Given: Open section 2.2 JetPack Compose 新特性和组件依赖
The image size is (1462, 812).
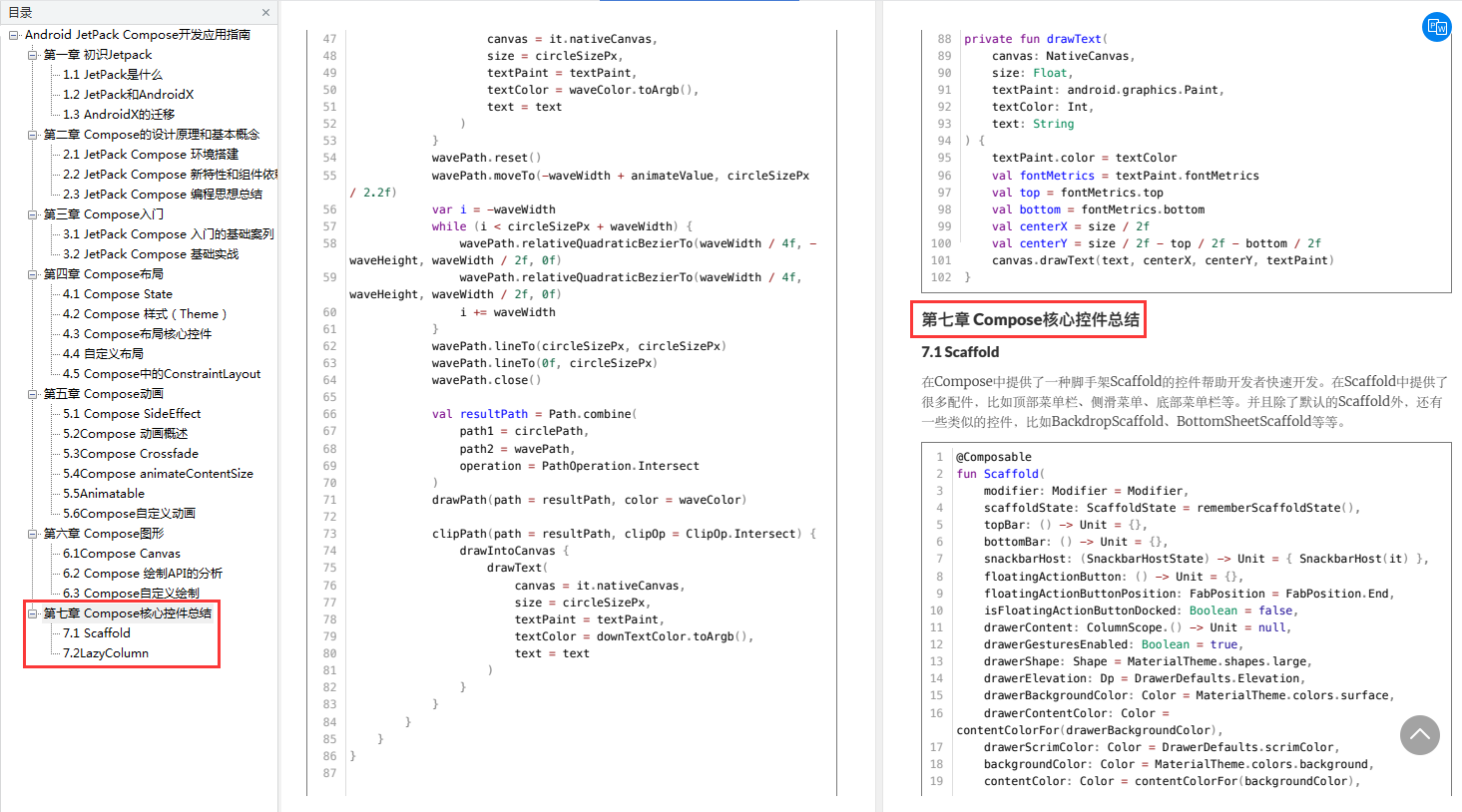Looking at the screenshot, I should coord(170,175).
